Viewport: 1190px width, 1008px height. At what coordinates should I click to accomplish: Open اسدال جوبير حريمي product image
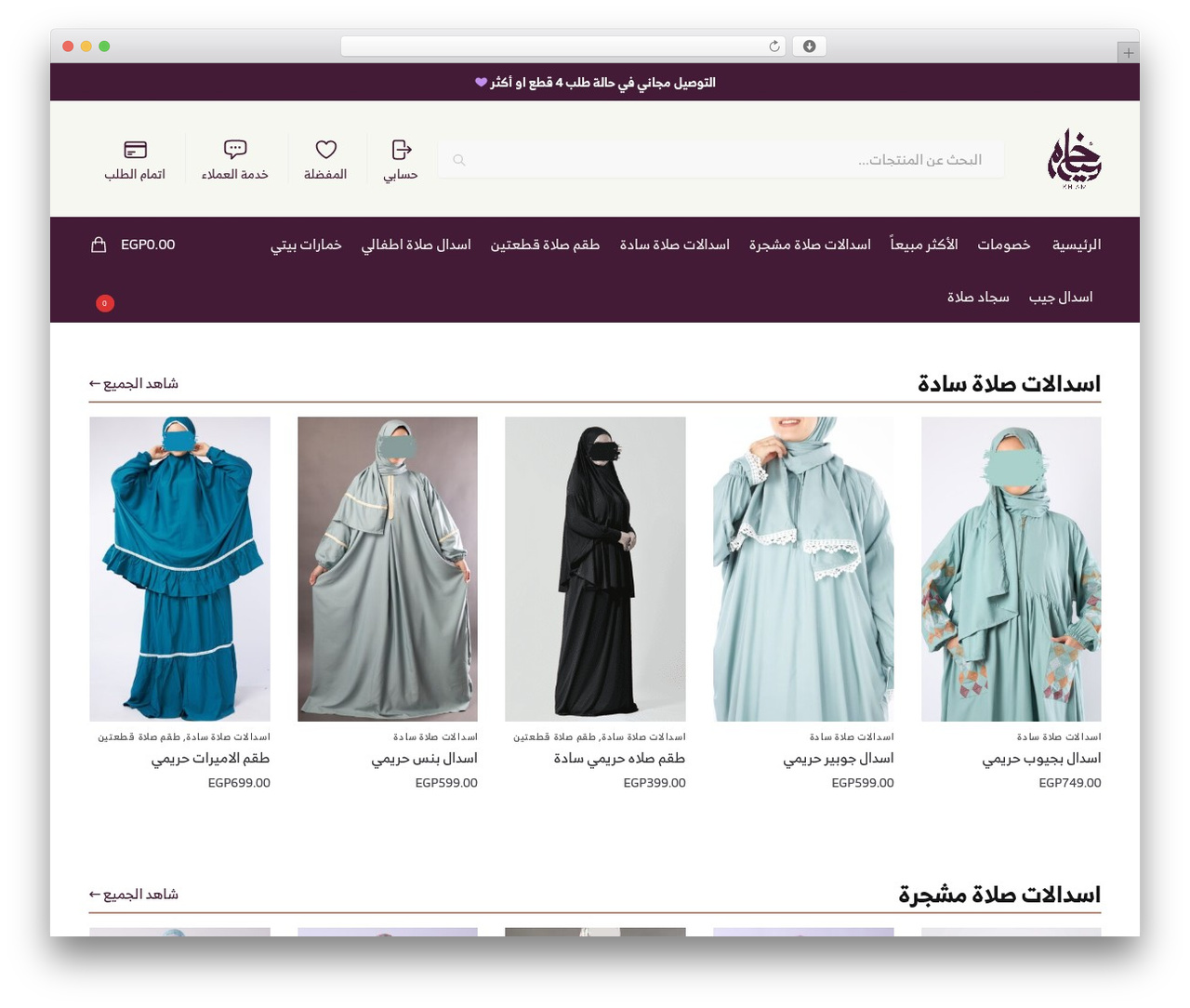coord(803,568)
